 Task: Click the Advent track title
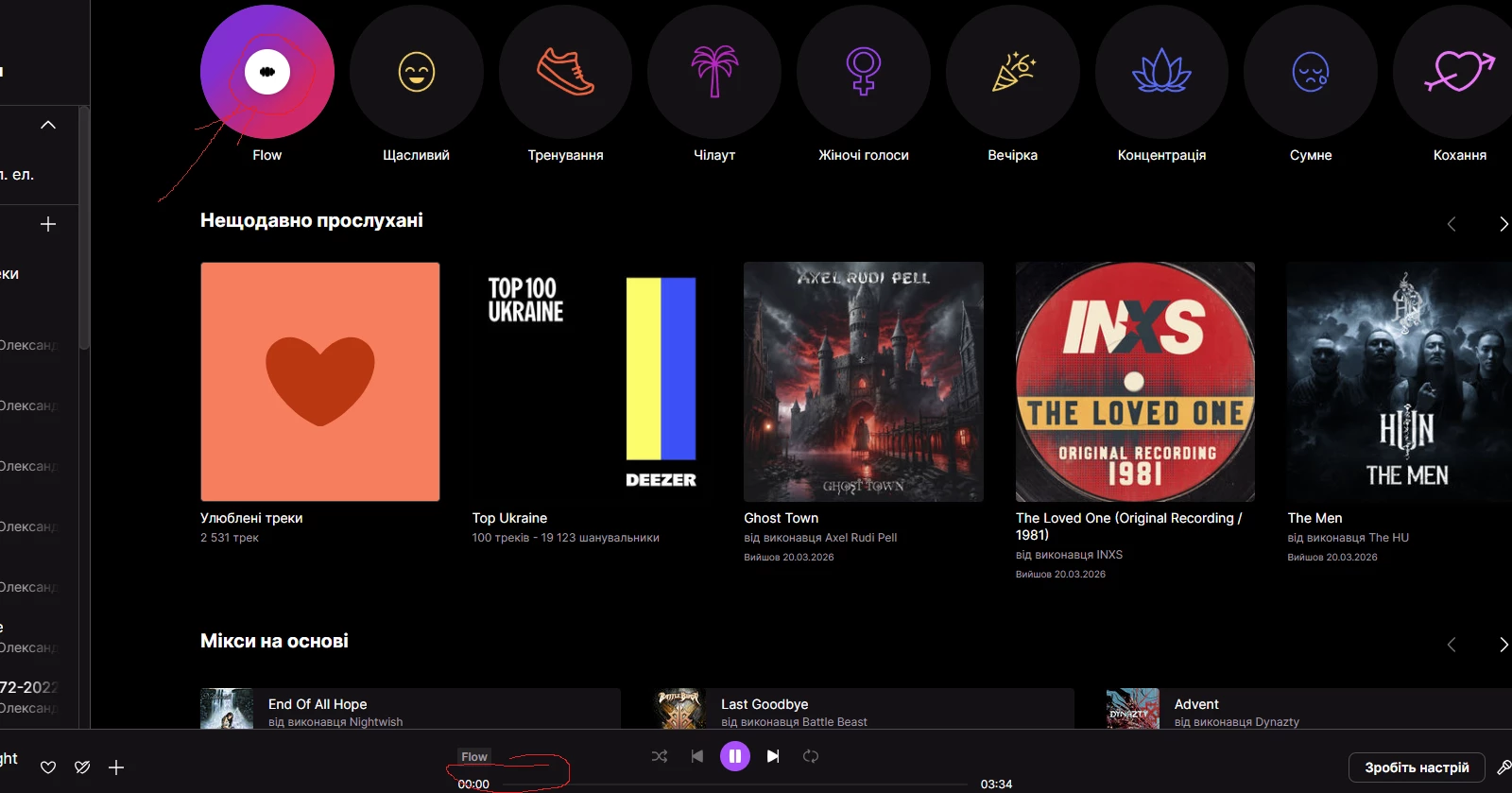1196,704
